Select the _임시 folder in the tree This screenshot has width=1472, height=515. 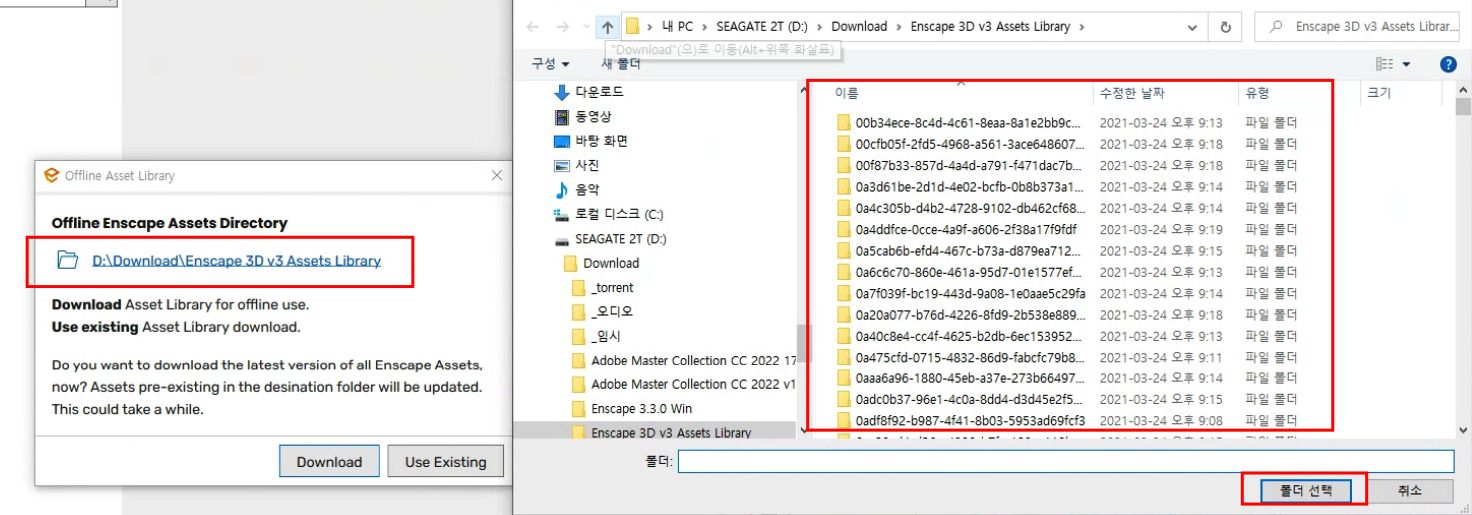(605, 336)
